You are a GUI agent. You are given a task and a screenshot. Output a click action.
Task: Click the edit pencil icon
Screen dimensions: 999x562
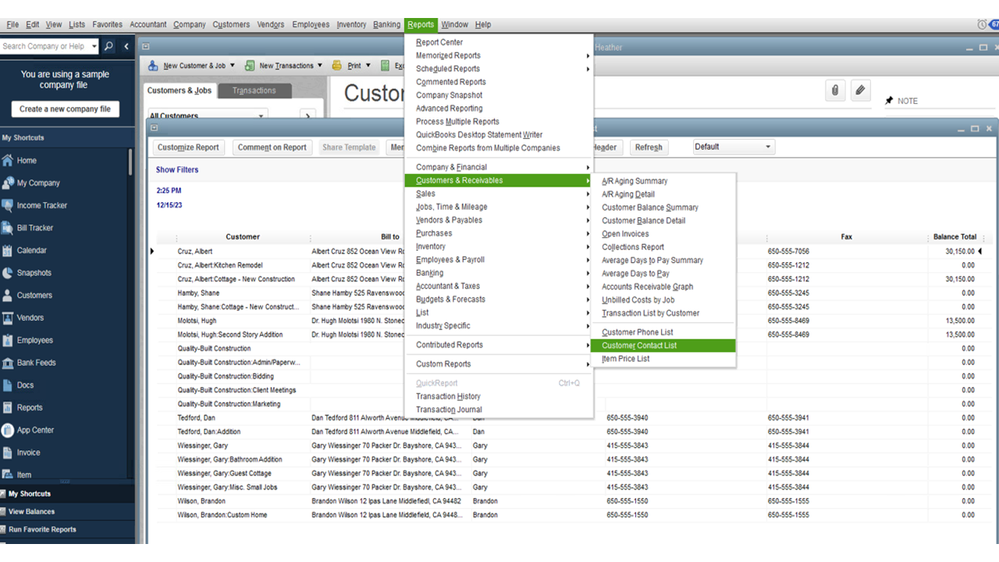[x=860, y=90]
